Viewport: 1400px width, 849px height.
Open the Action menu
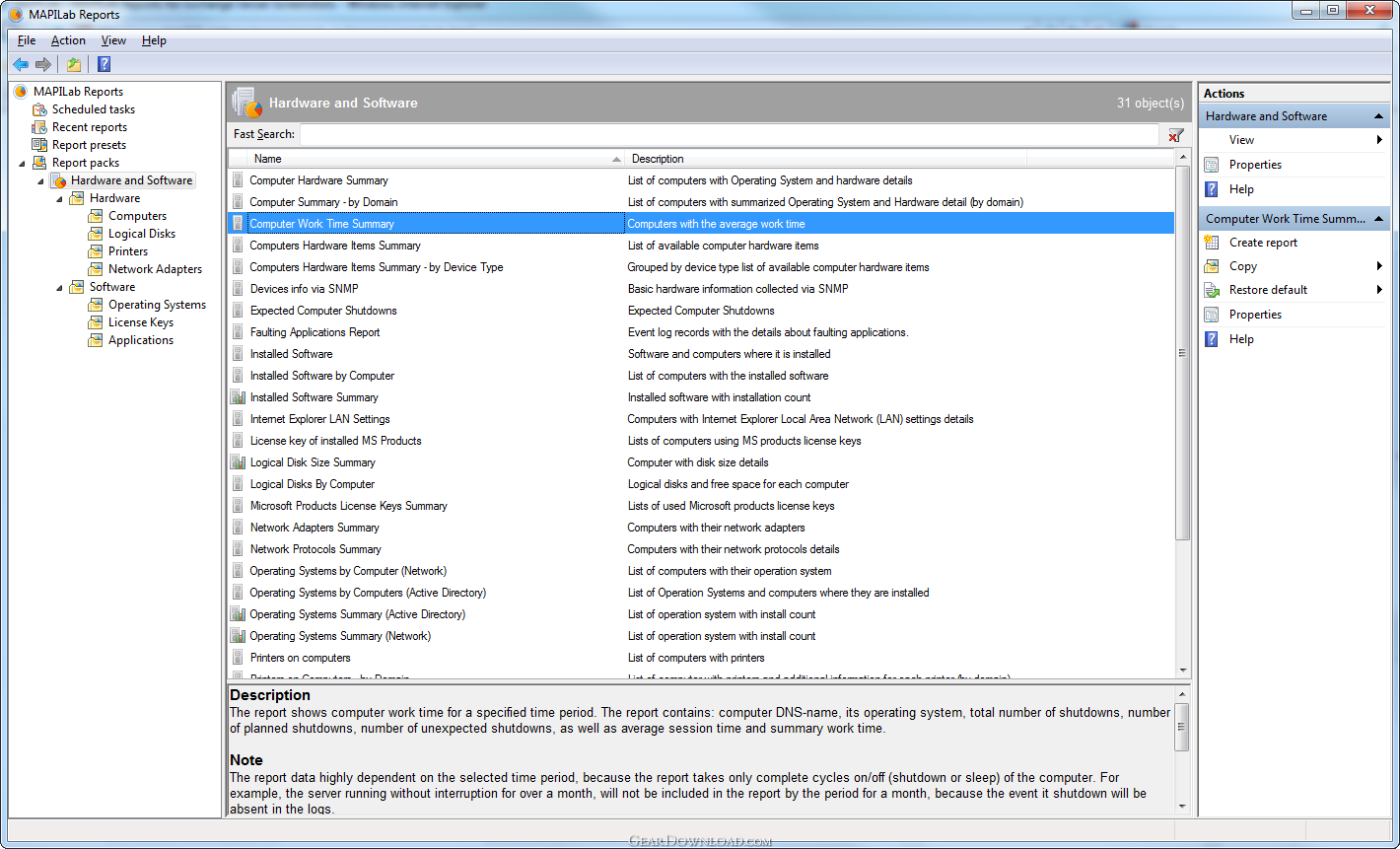pos(68,40)
